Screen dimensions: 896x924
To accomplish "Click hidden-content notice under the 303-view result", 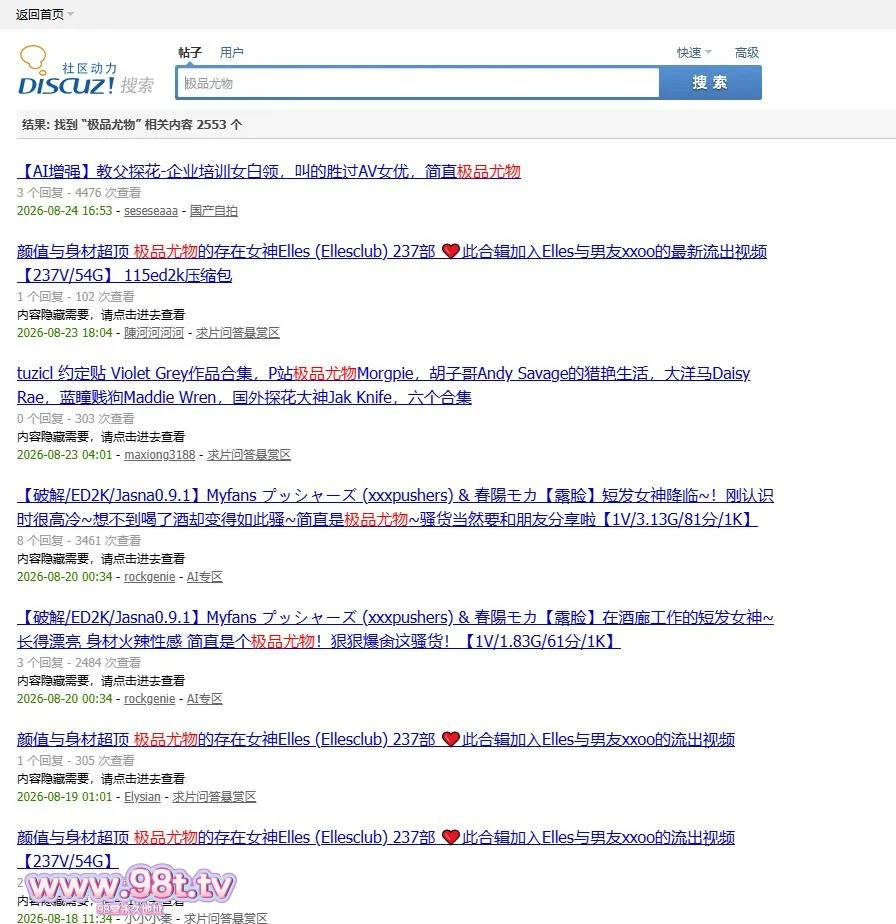I will [101, 437].
